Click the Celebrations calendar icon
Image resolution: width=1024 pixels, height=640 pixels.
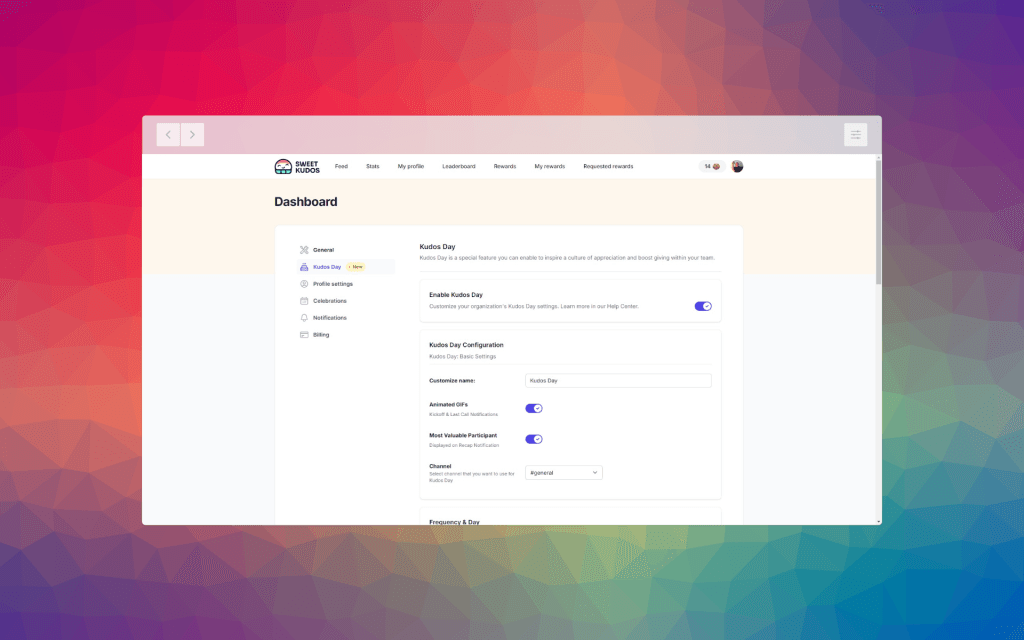click(304, 301)
